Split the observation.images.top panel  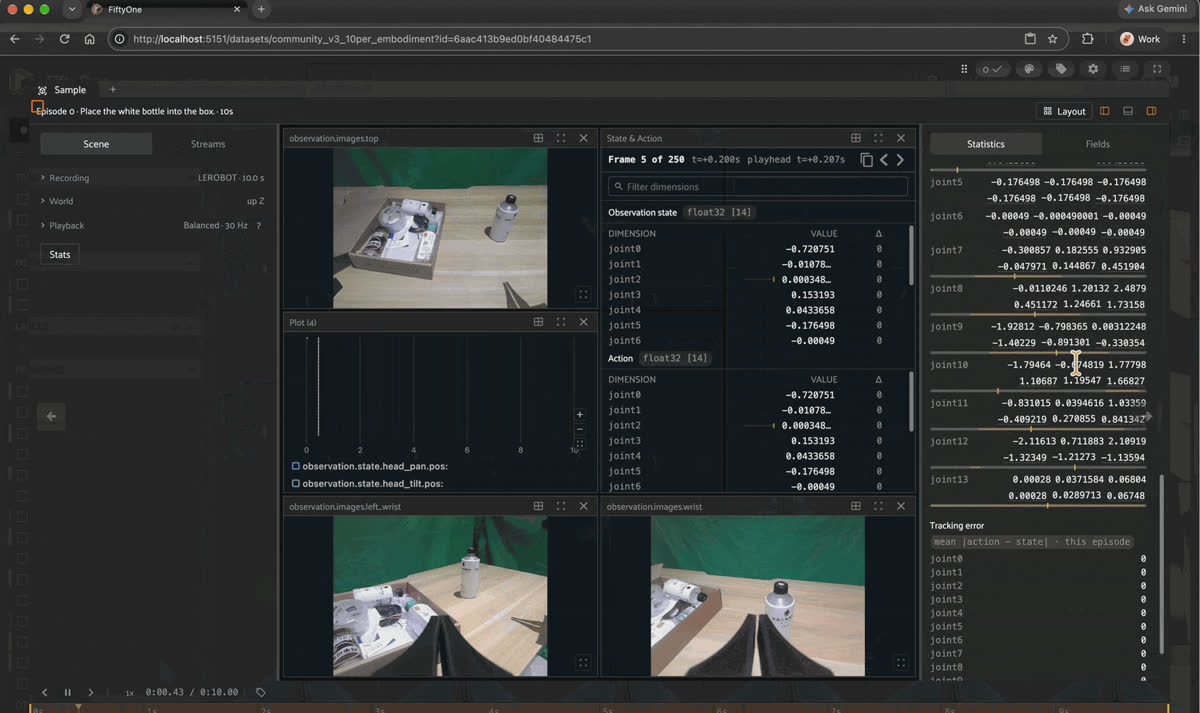538,138
